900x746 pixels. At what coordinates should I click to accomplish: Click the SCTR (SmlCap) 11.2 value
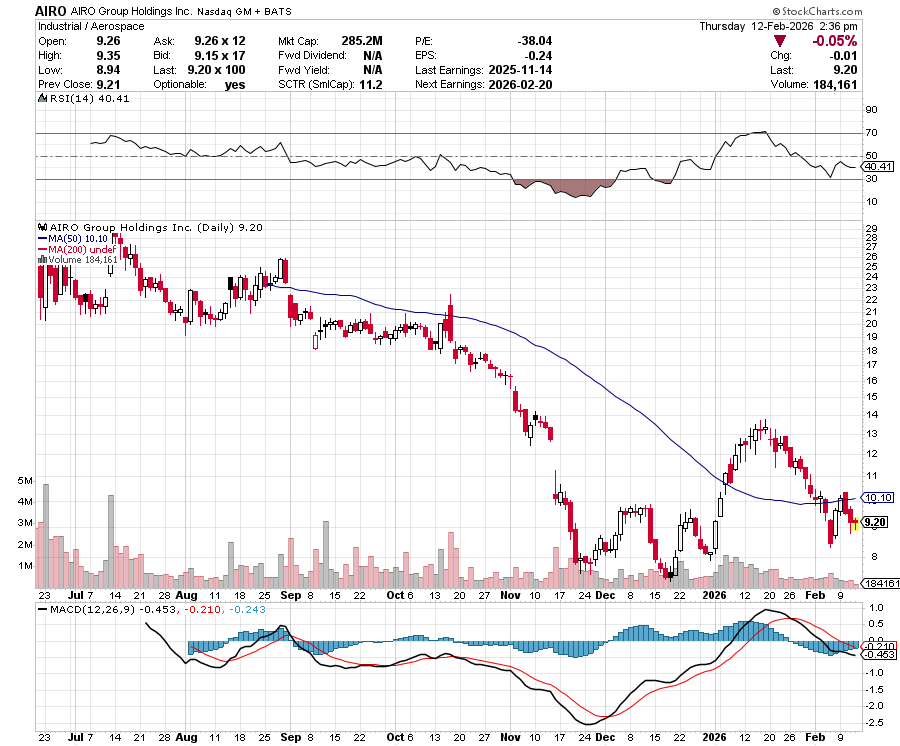coord(371,84)
